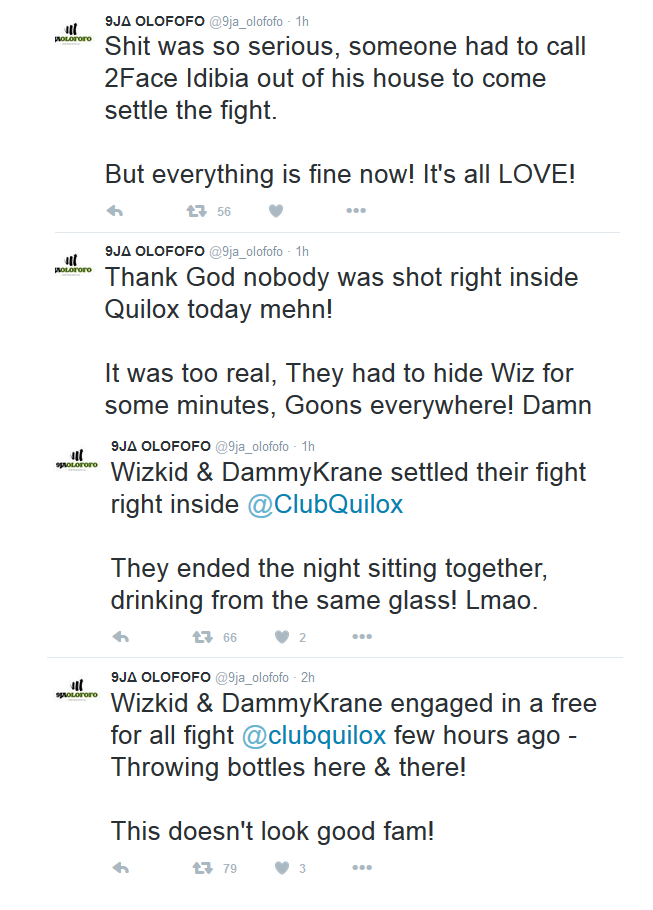Retweet the tweet showing 56 retweets
This screenshot has height=910, width=653.
(198, 211)
